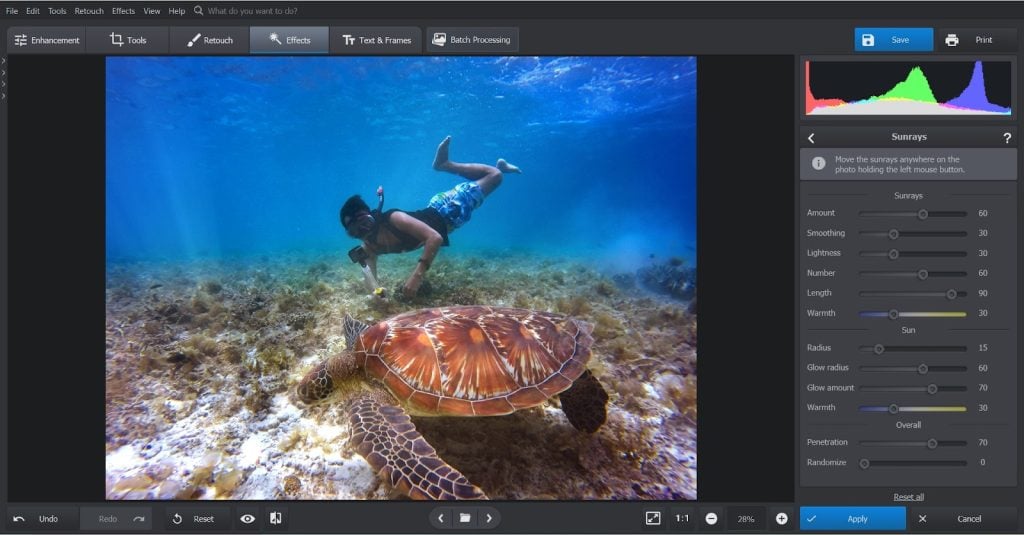Open the Tools menu in menu bar
The width and height of the screenshot is (1024, 535).
(x=57, y=11)
